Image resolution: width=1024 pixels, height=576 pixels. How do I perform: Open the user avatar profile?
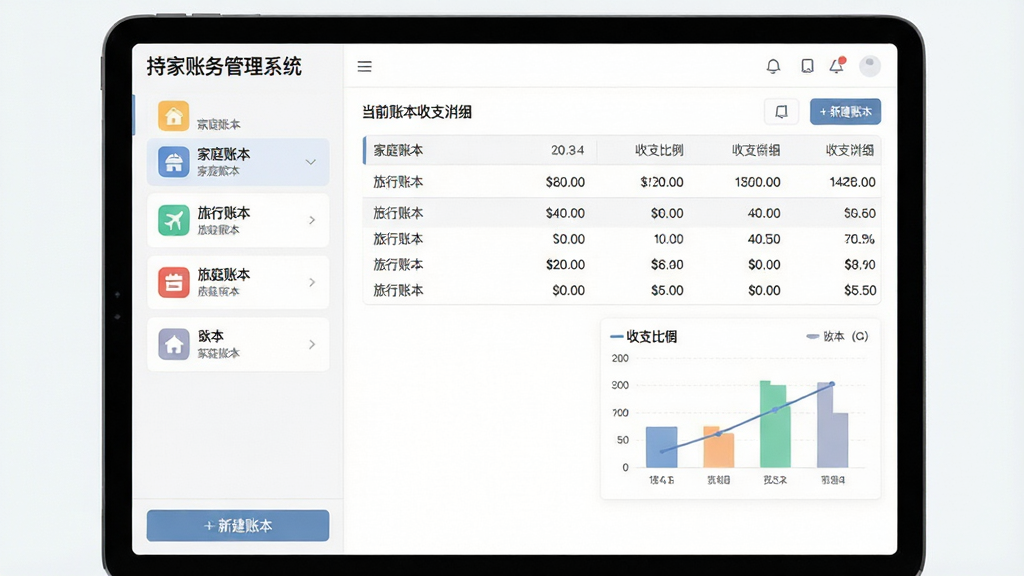(870, 66)
